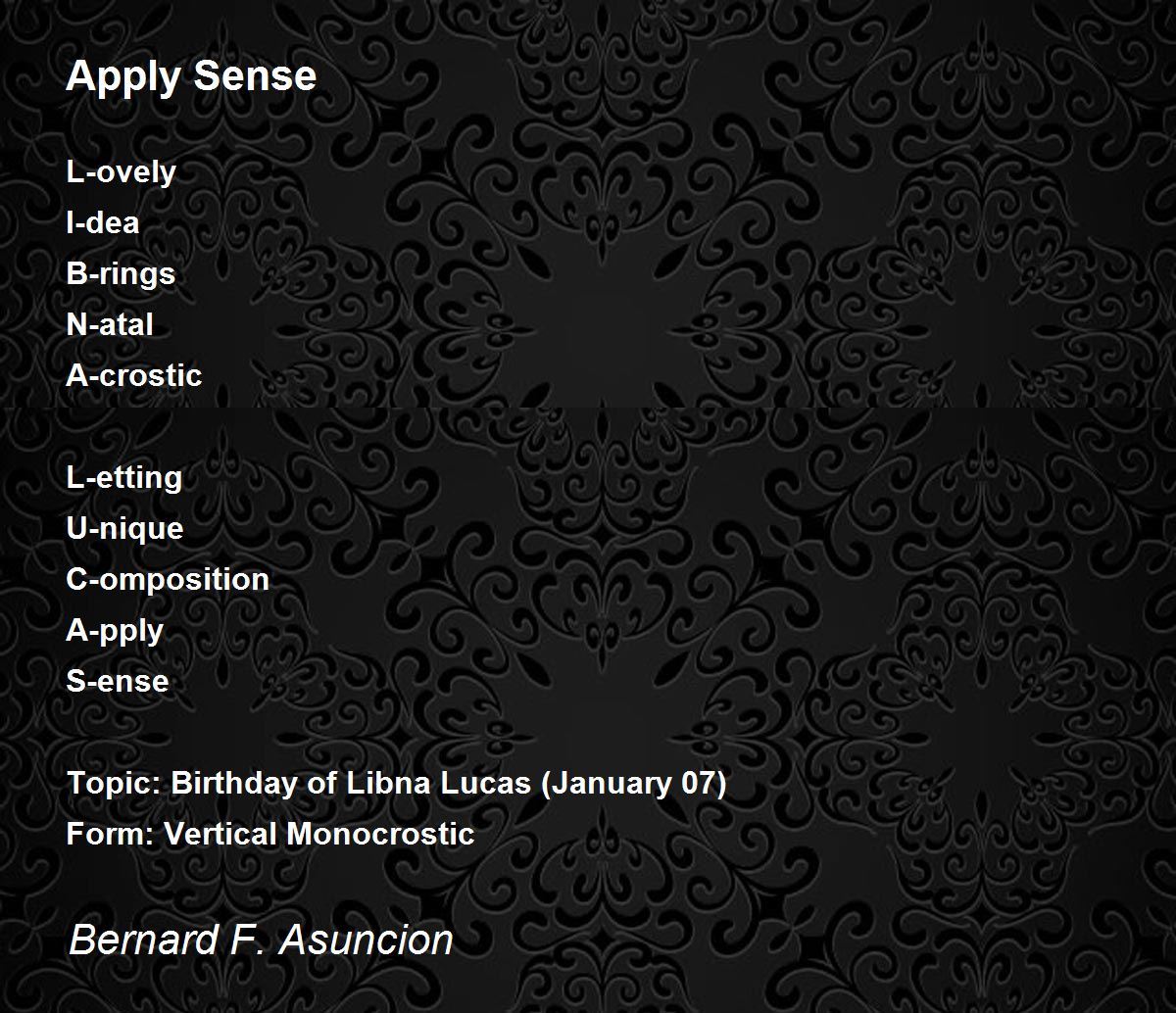Click the line L-etting
1176x1013 pixels.
[124, 478]
